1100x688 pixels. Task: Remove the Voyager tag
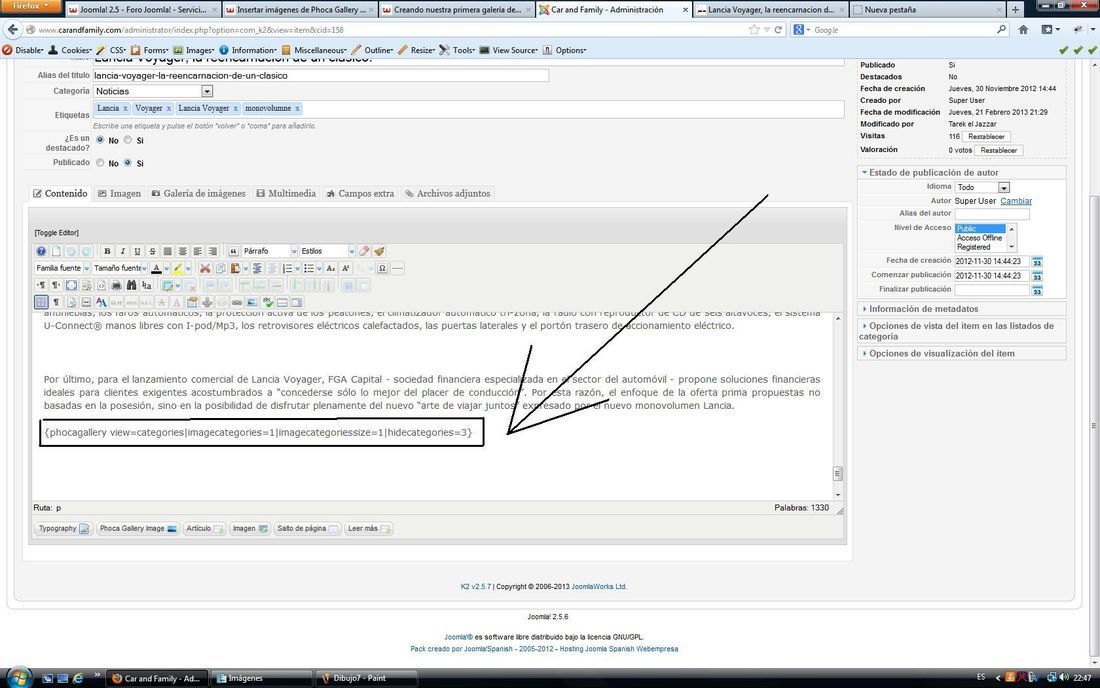pos(169,109)
